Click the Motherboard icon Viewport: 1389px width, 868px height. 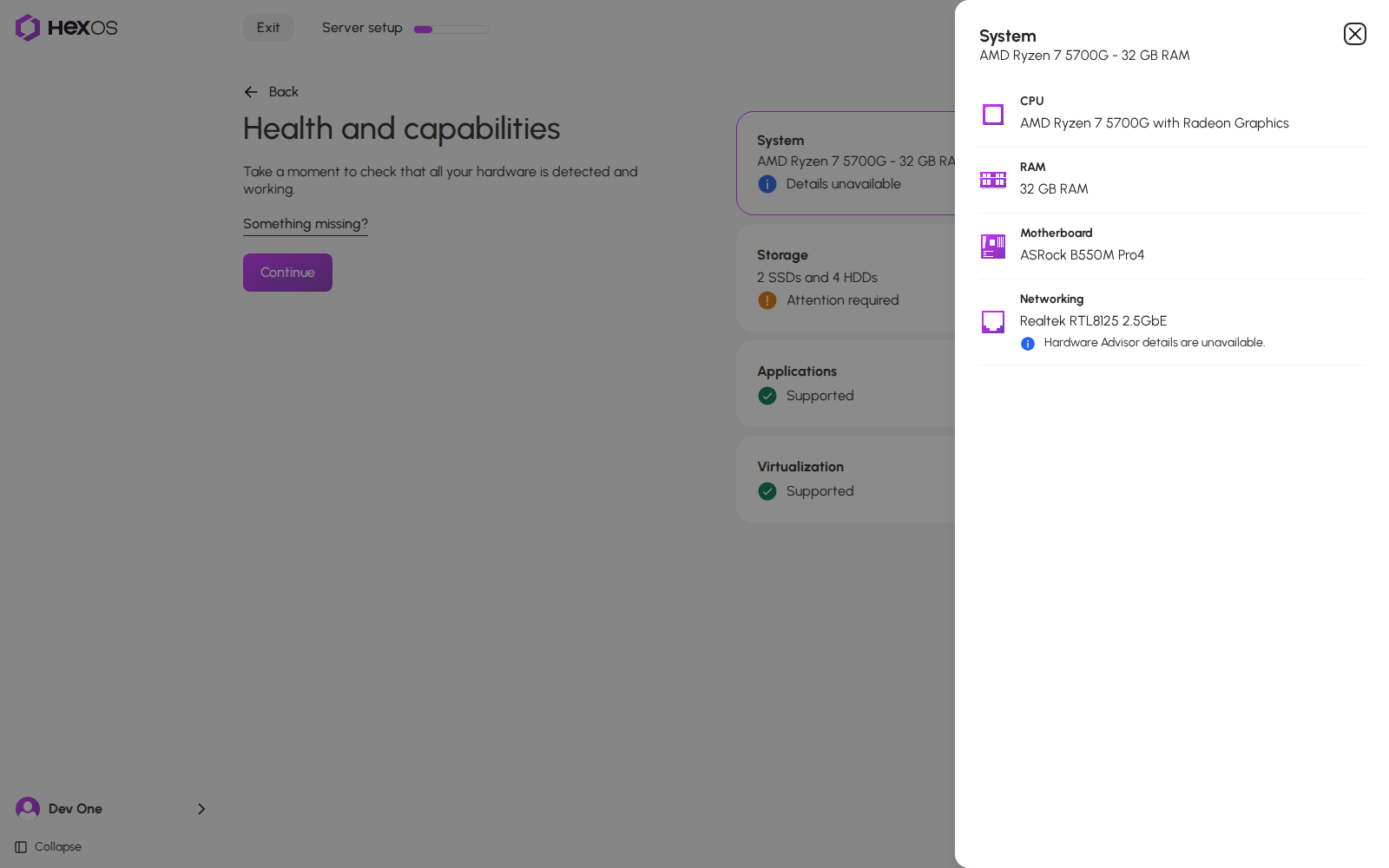point(993,247)
